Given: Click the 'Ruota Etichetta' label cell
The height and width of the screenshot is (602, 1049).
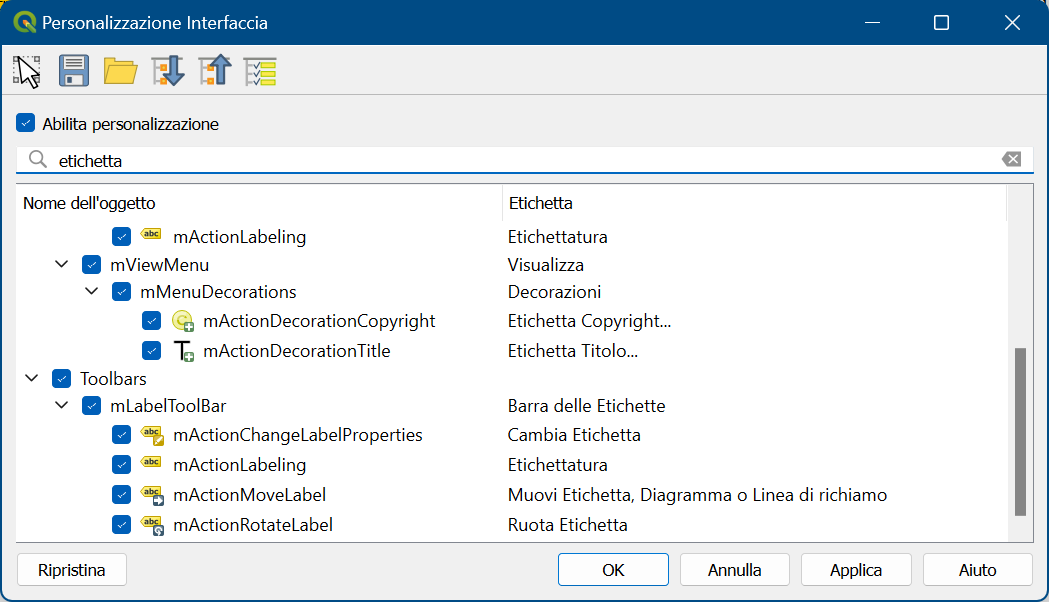Looking at the screenshot, I should click(x=567, y=524).
